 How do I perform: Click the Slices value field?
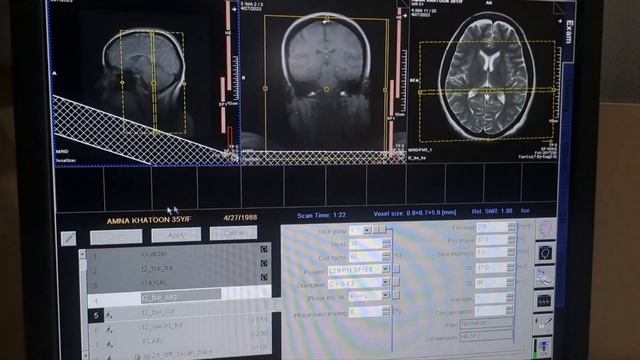[x=366, y=244]
